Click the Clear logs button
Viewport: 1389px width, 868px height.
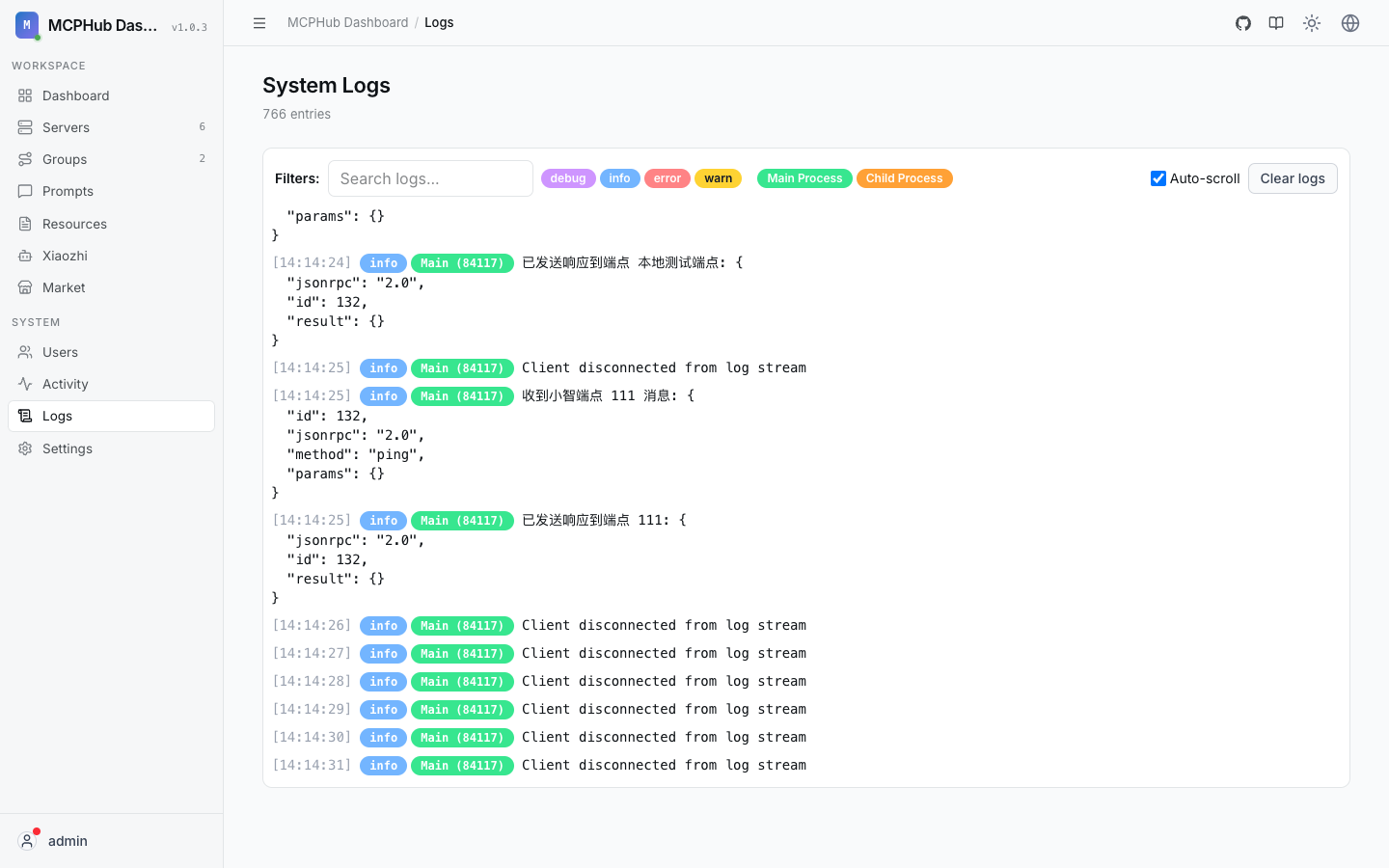[1293, 178]
